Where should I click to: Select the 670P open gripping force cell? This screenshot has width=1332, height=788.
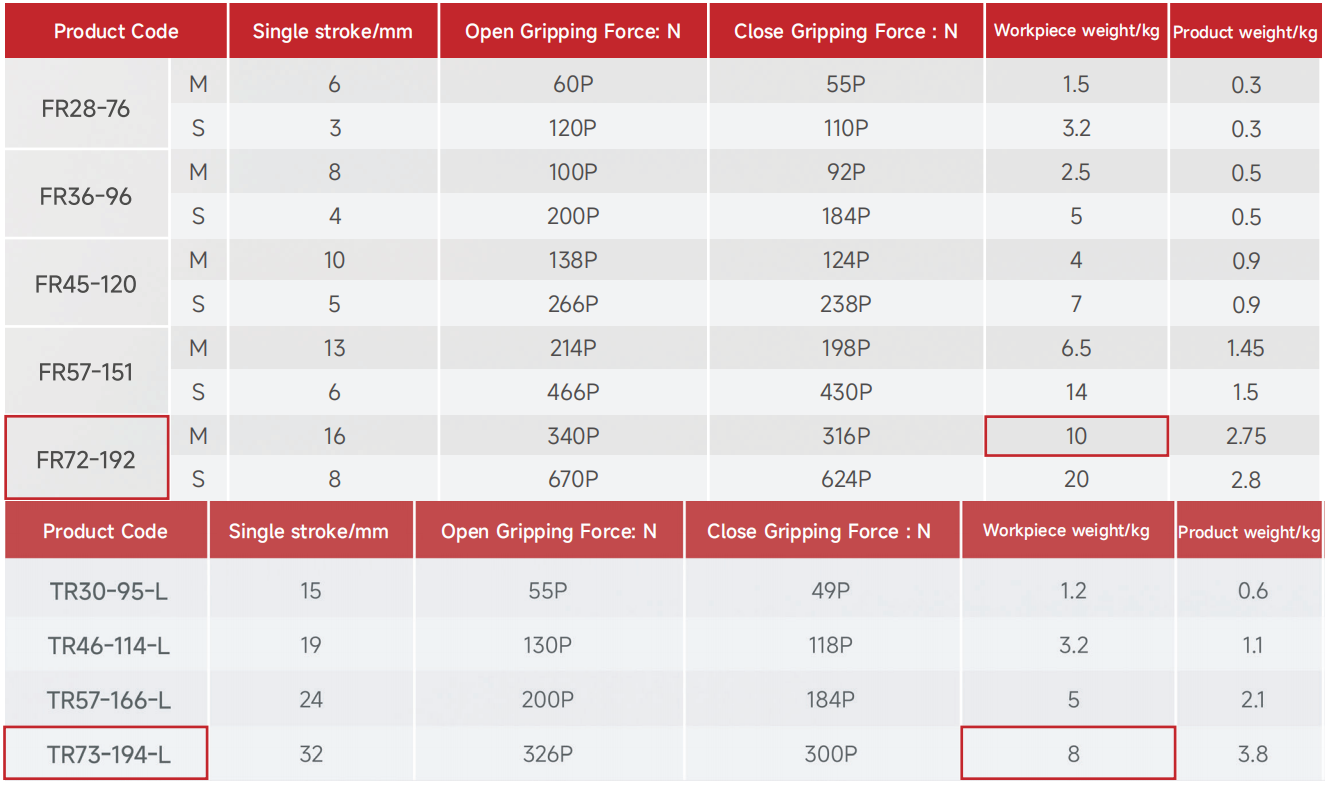(x=573, y=479)
